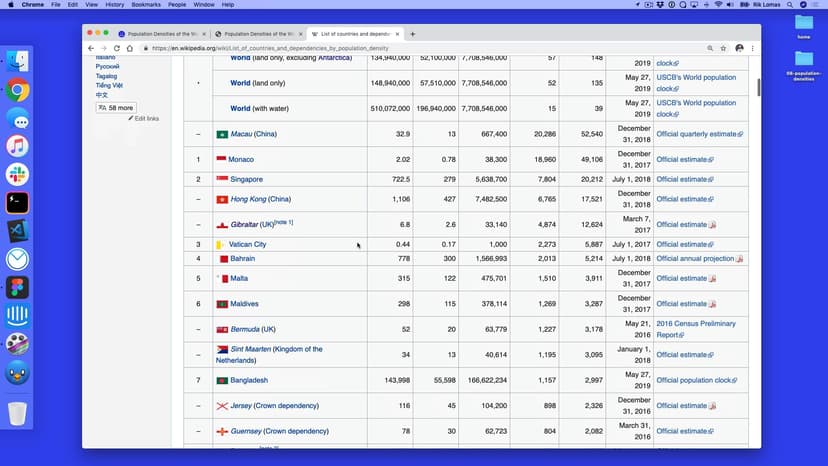
Task: Open the Music app in the dock
Action: [17, 146]
